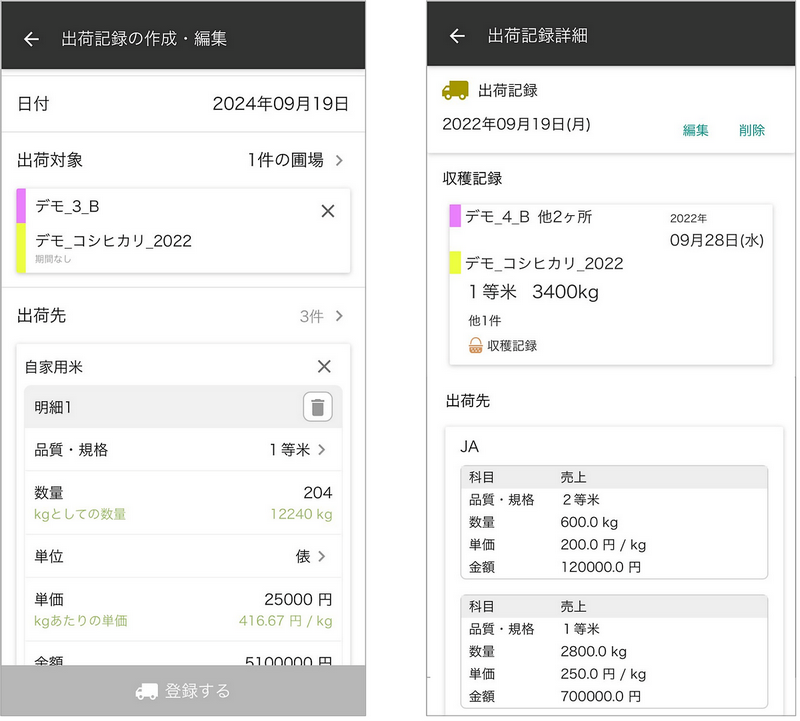The width and height of the screenshot is (800, 721).
Task: Click the truck icon on the 登録する bar
Action: pos(146,691)
